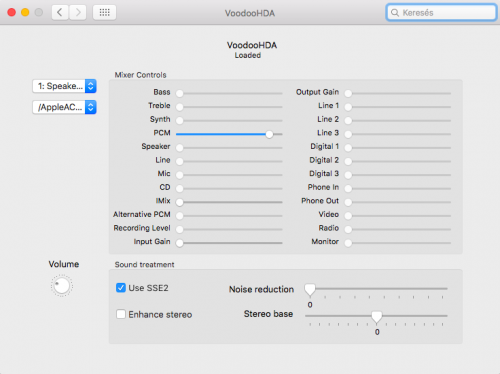Minimize the VoodooHDA window
This screenshot has height=374, width=500.
25,13
